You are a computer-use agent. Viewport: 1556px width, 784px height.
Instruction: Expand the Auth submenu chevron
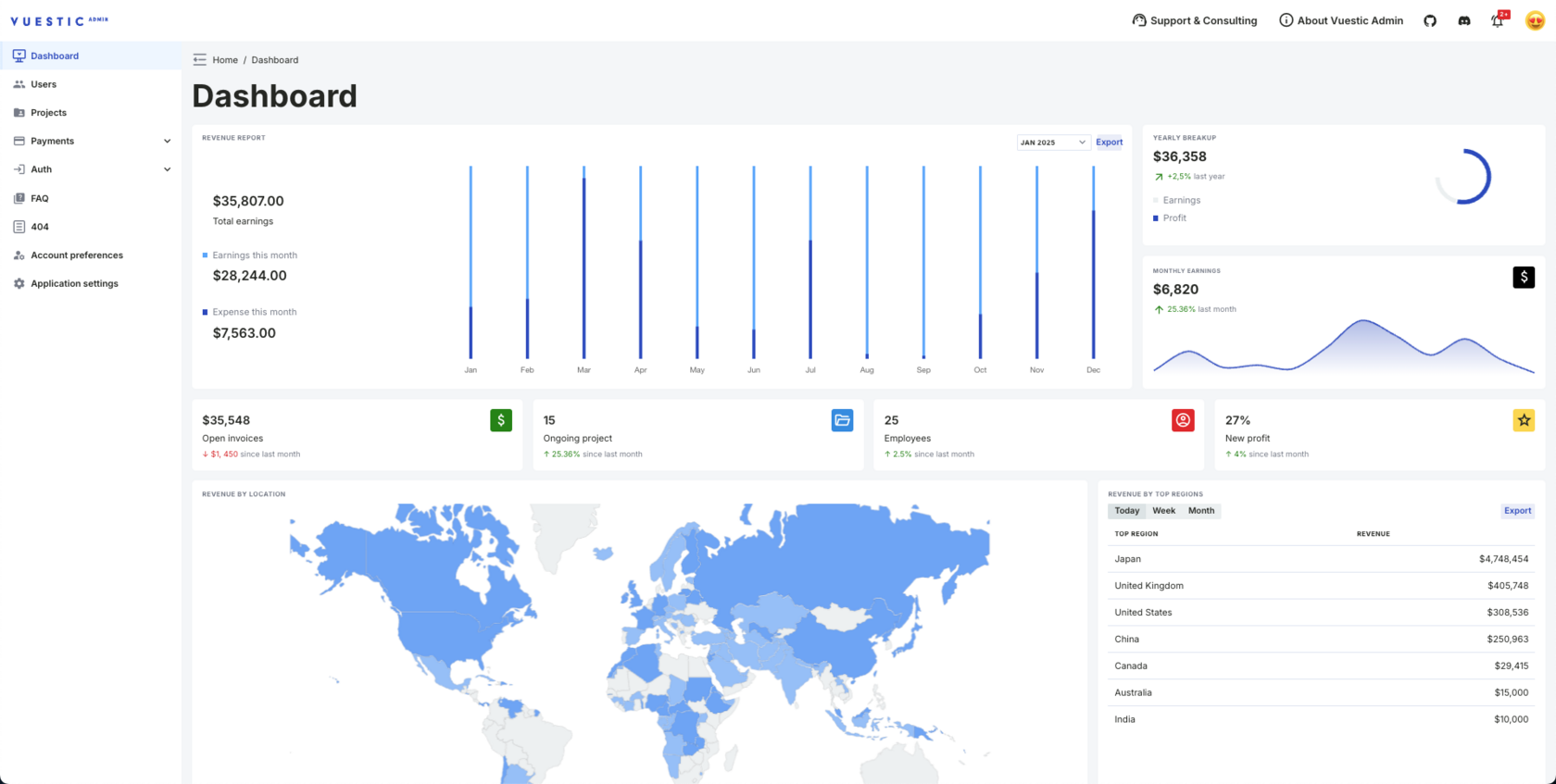point(168,169)
